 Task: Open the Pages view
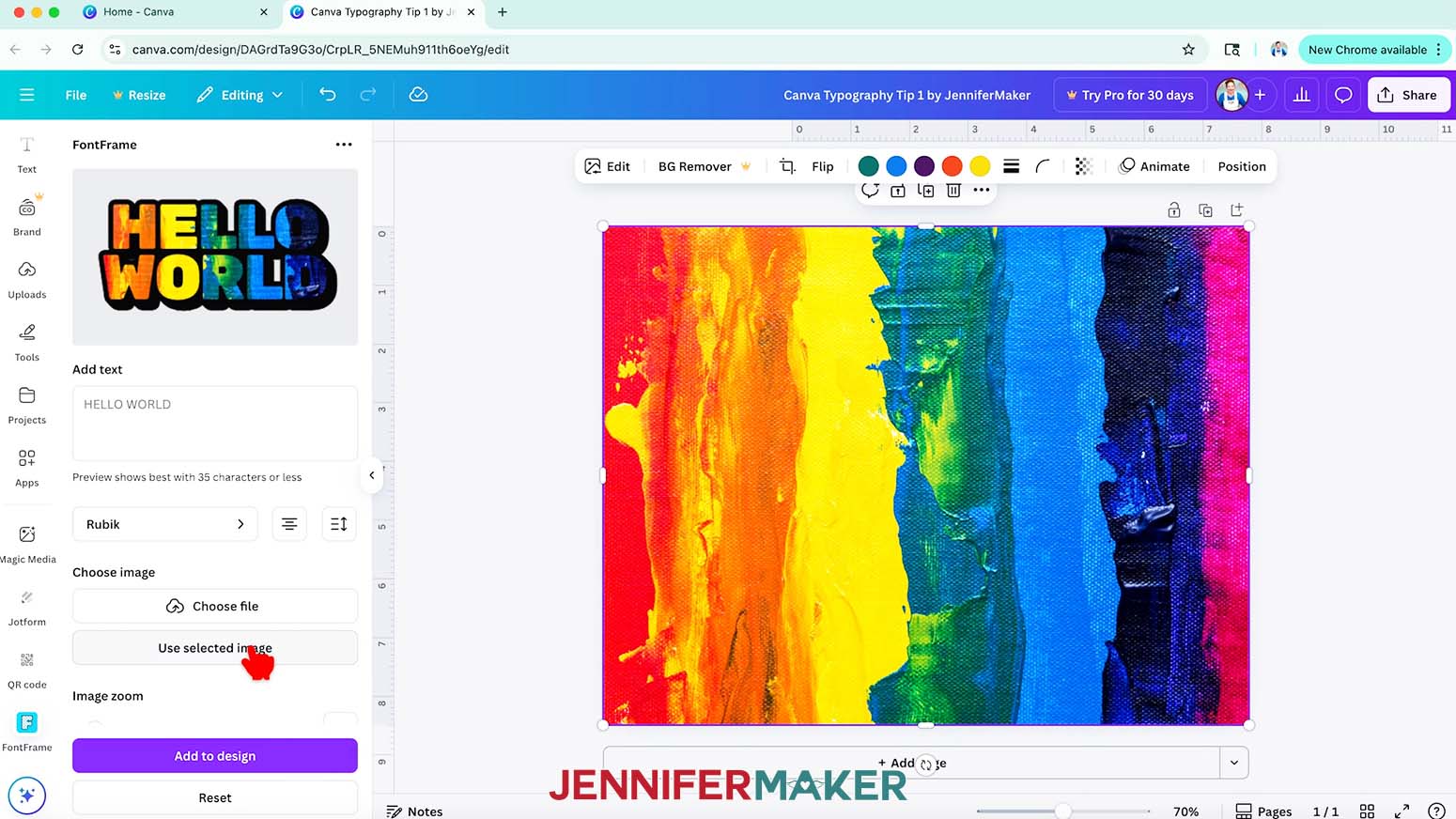pos(1263,811)
